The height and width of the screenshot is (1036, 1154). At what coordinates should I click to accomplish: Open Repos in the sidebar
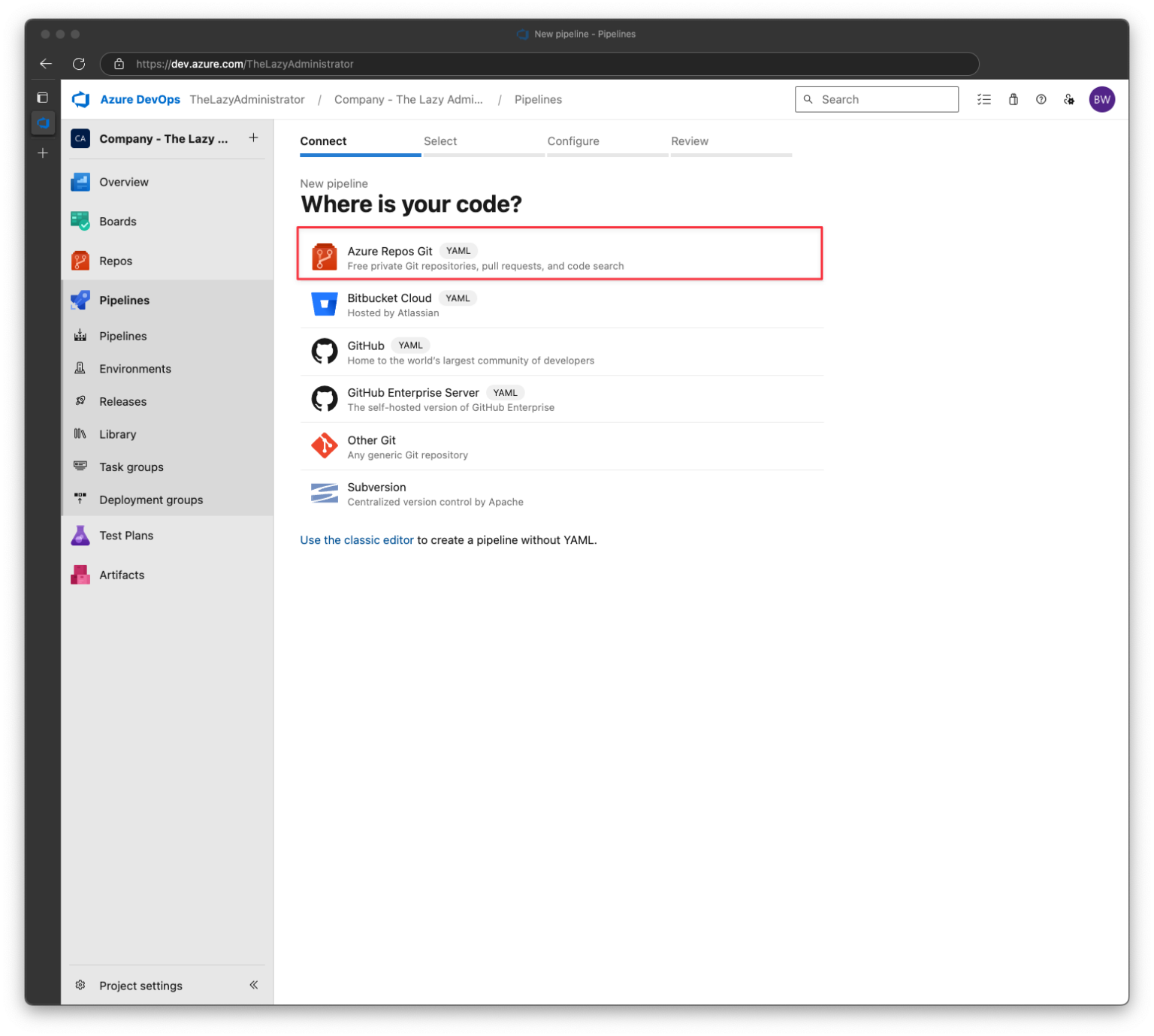tap(167, 261)
